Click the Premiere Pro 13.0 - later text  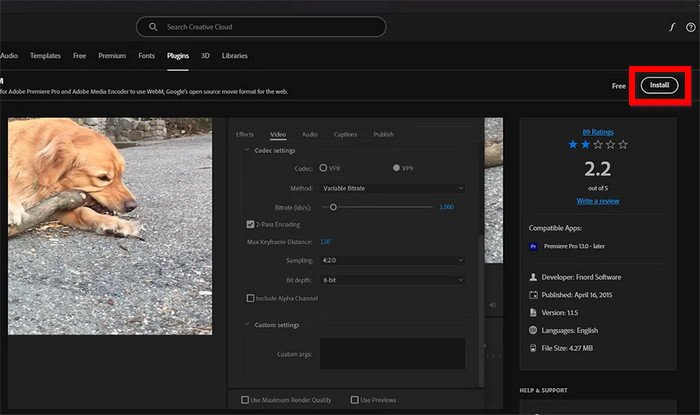pyautogui.click(x=574, y=246)
